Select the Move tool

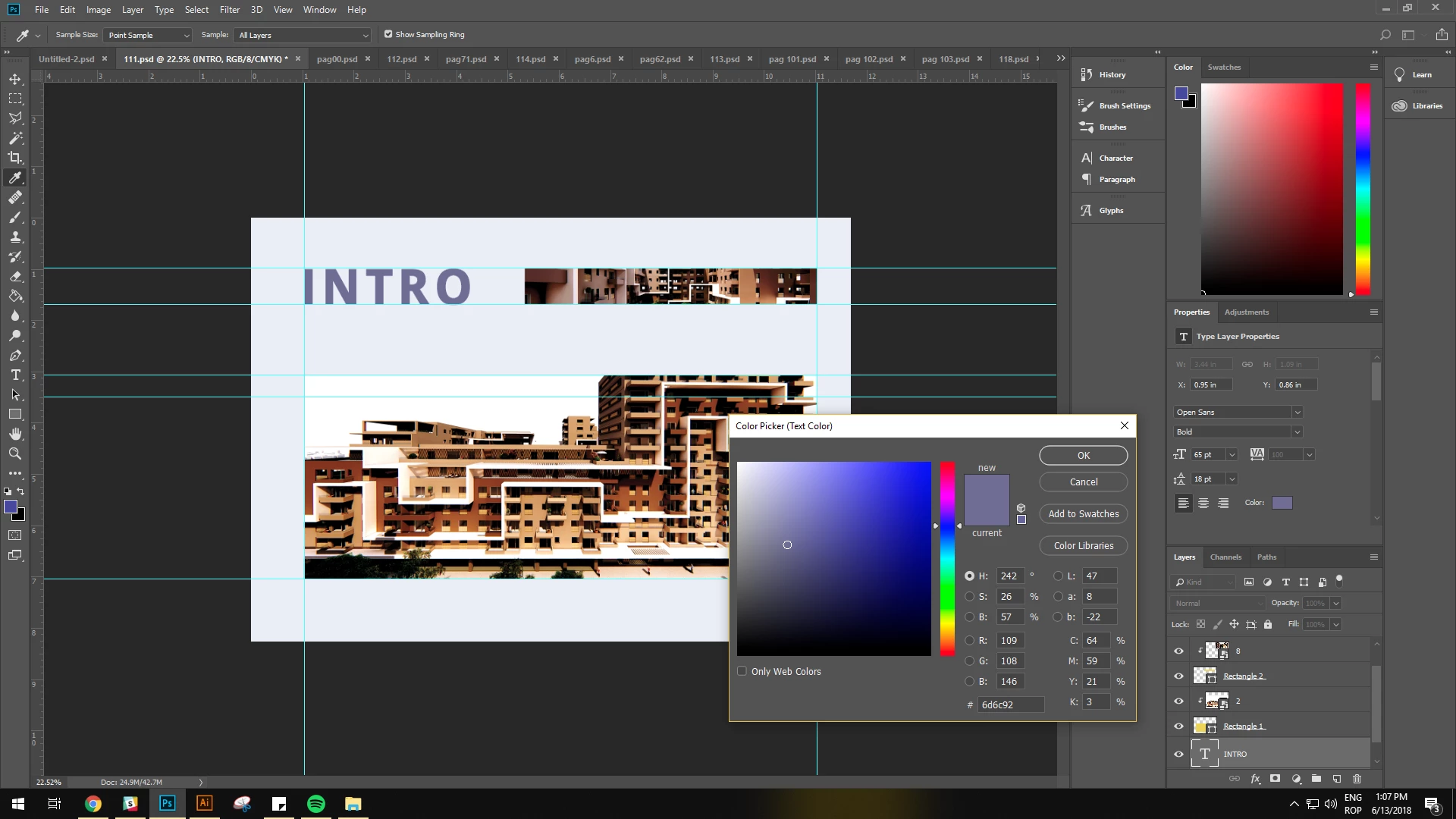pos(15,79)
